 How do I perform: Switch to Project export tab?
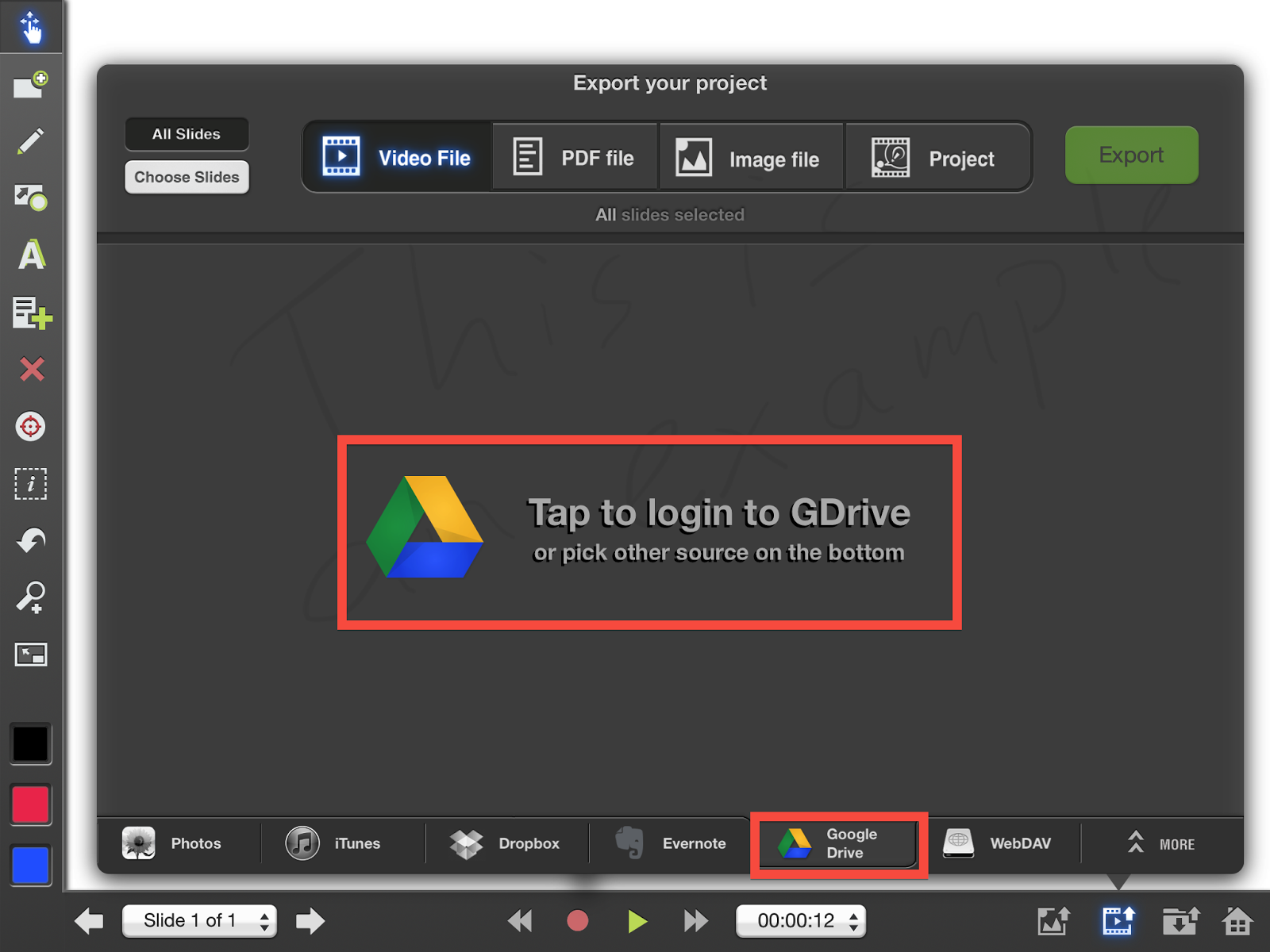coord(938,157)
